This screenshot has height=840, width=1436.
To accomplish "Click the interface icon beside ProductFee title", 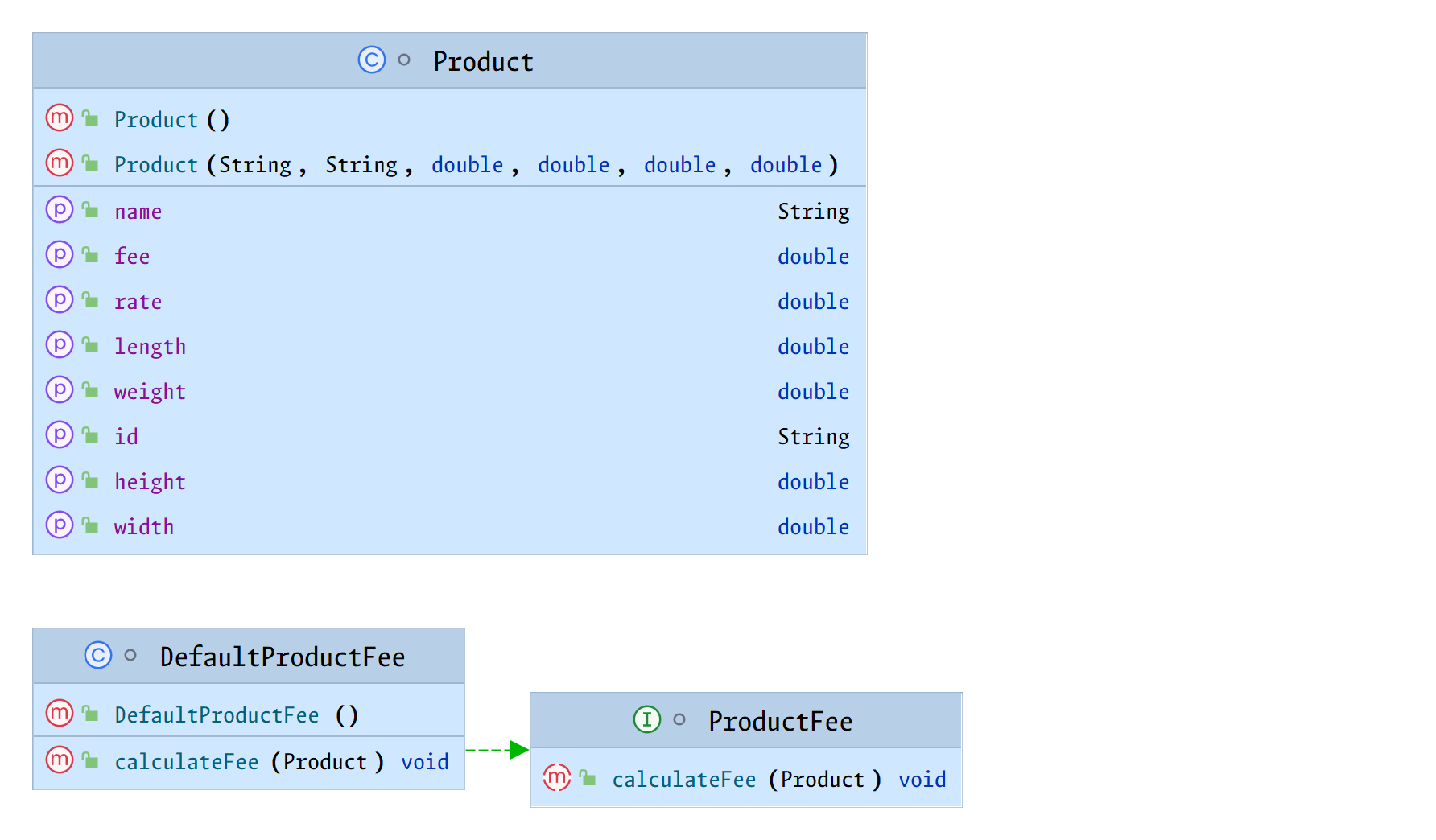I will point(646,719).
